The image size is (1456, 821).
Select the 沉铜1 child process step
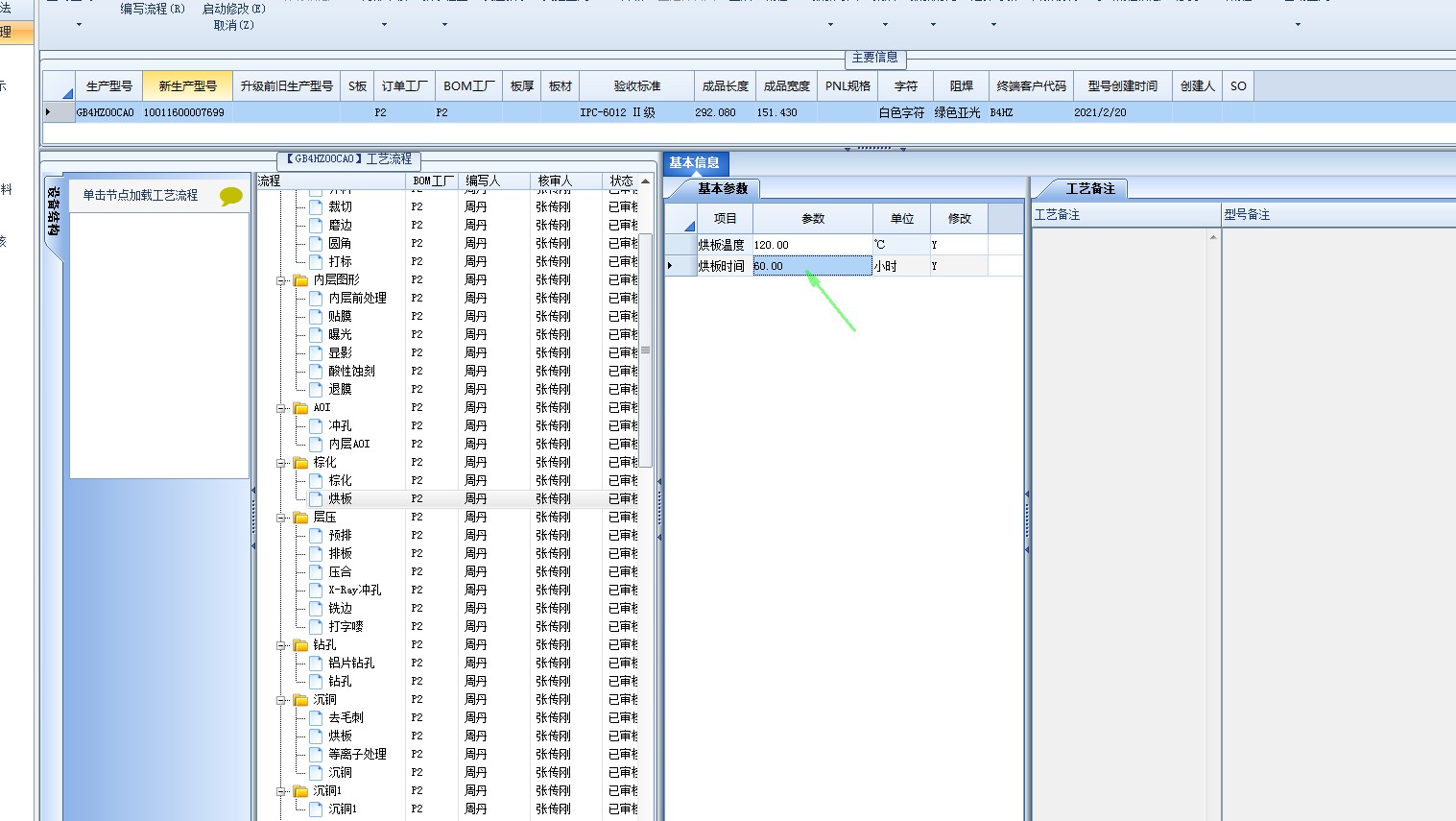[343, 809]
